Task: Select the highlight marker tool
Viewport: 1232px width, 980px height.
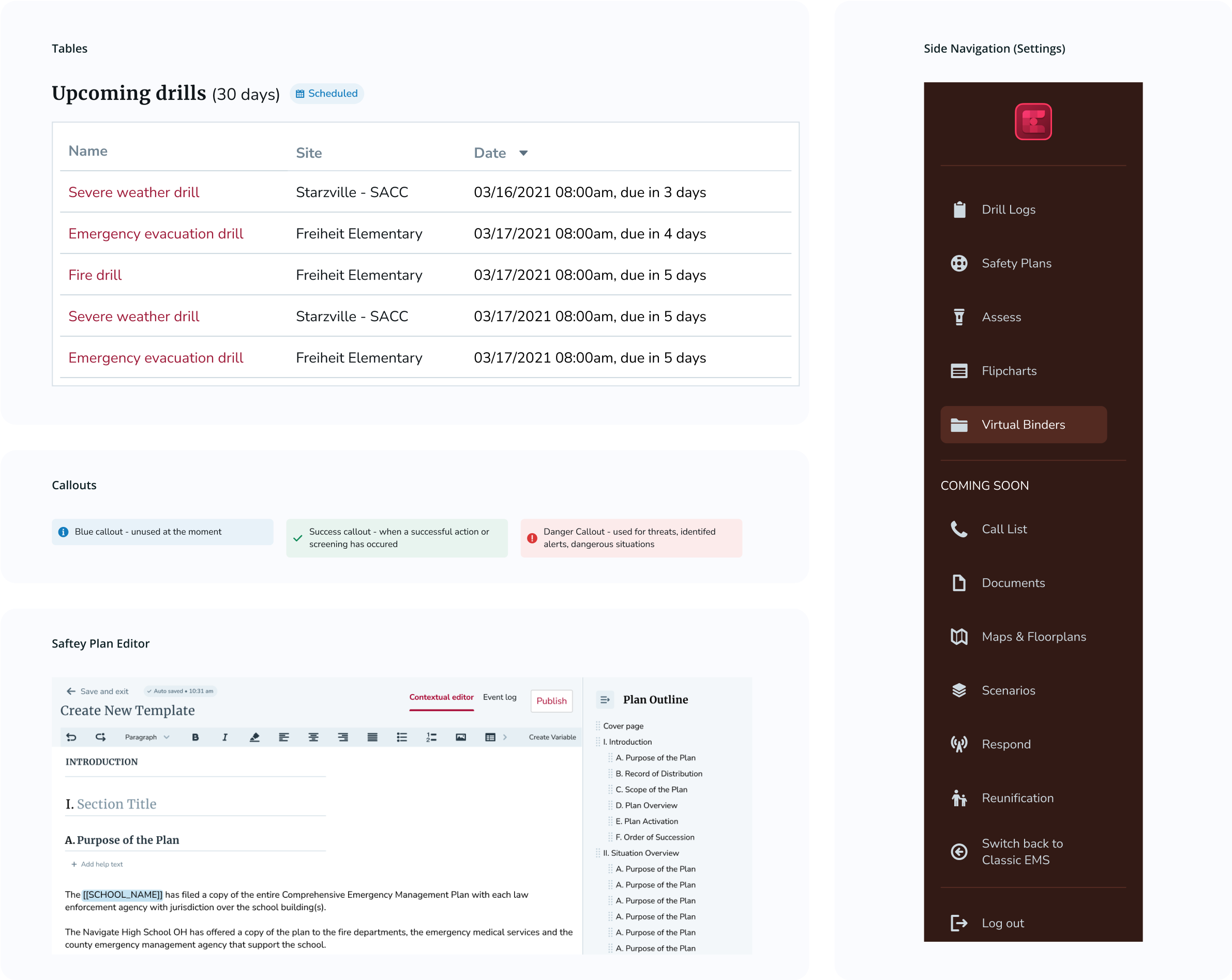Action: [254, 737]
